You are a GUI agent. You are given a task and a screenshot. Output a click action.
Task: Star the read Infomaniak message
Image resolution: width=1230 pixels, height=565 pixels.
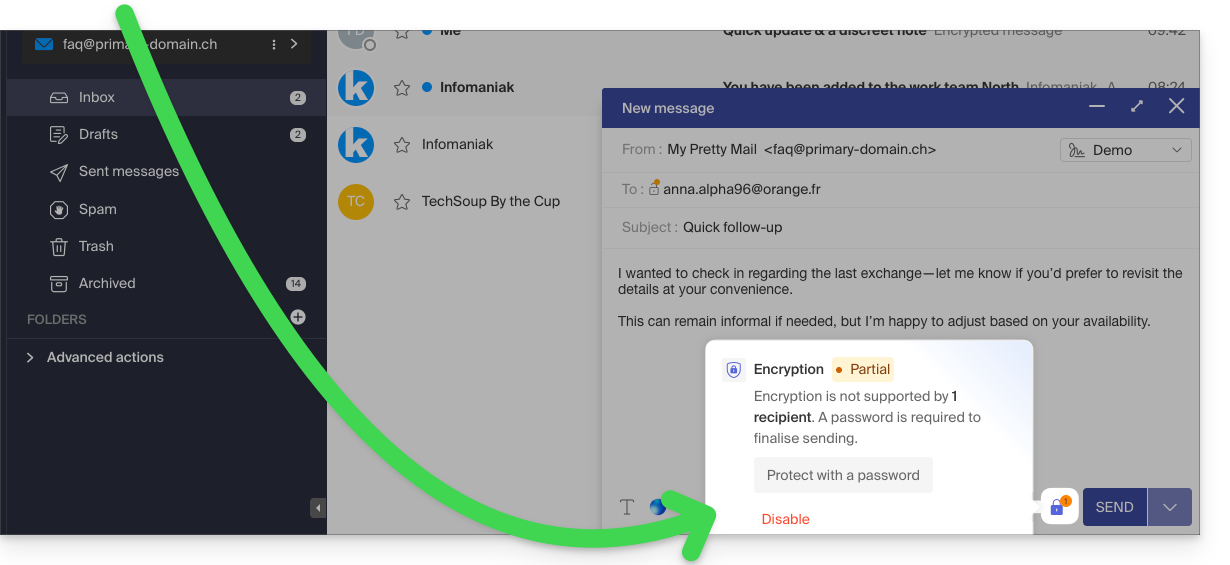tap(402, 145)
